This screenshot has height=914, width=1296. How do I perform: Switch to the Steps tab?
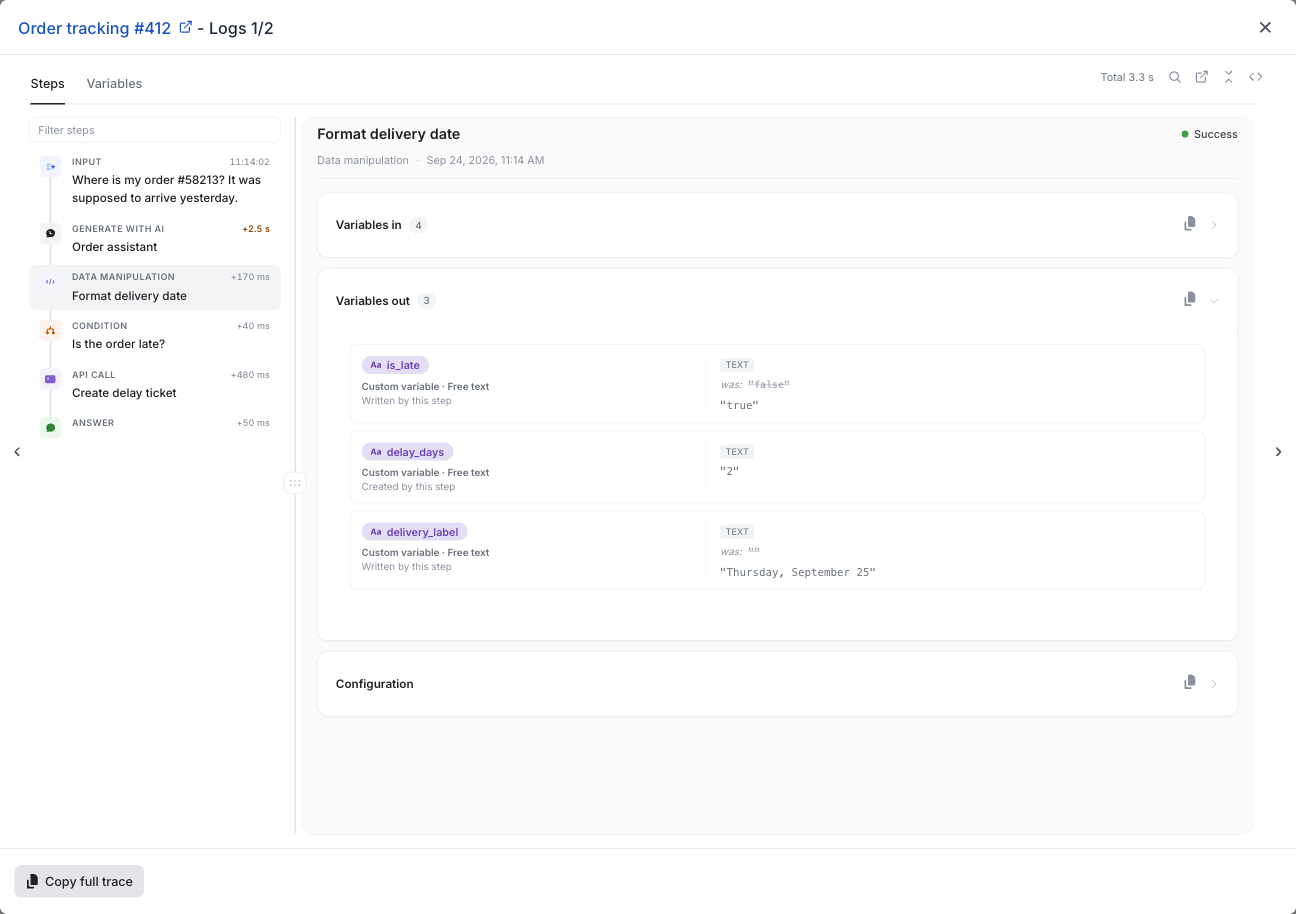(47, 84)
